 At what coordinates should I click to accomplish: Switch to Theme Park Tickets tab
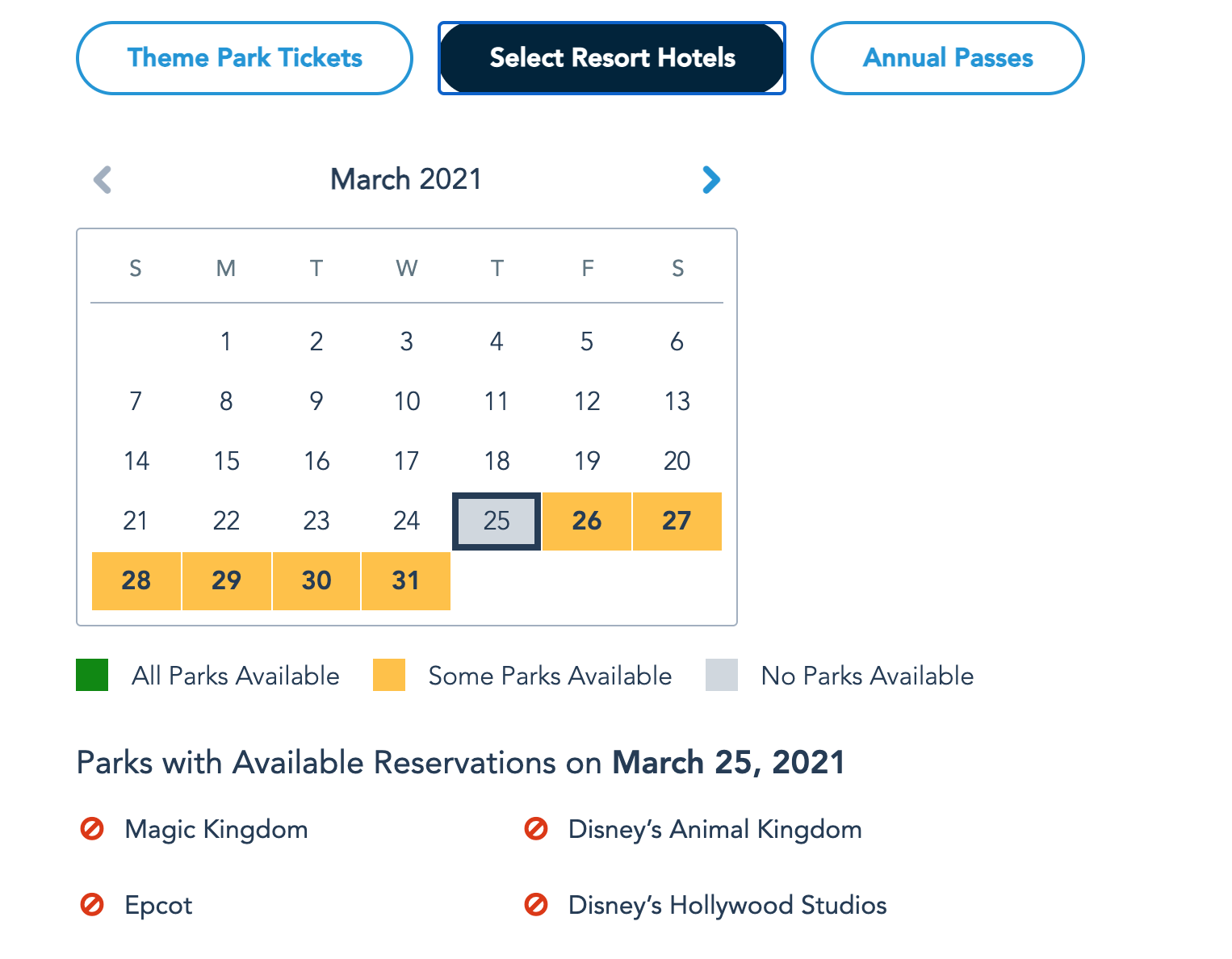click(245, 58)
